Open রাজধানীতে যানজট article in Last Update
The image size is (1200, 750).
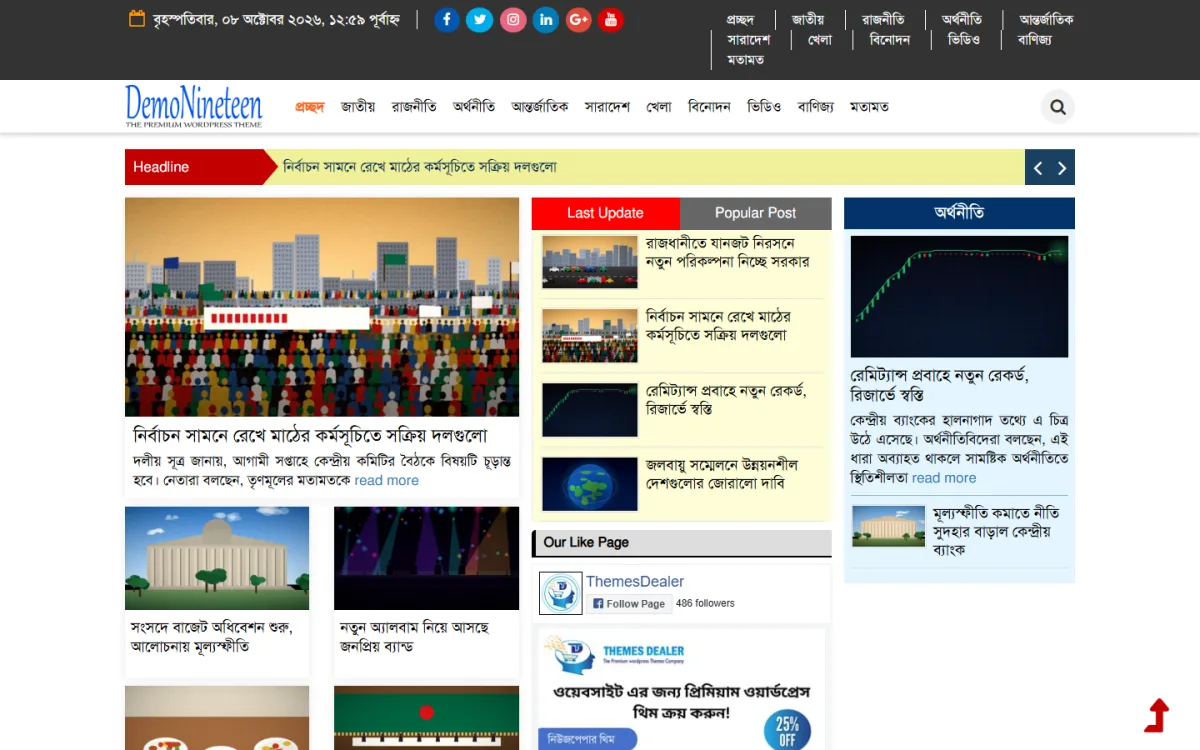(728, 252)
